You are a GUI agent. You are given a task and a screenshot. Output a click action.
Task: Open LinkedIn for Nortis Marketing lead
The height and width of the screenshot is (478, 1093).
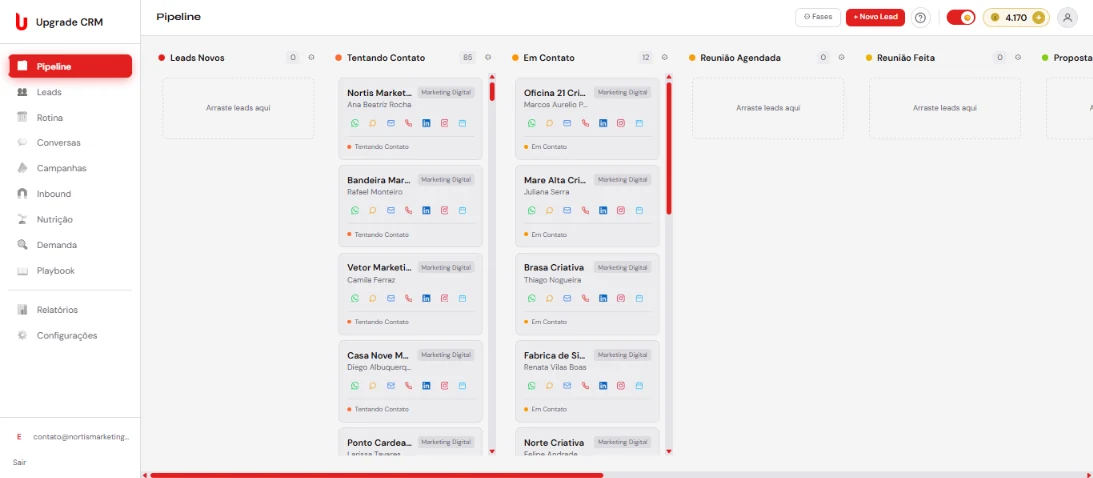coord(427,123)
